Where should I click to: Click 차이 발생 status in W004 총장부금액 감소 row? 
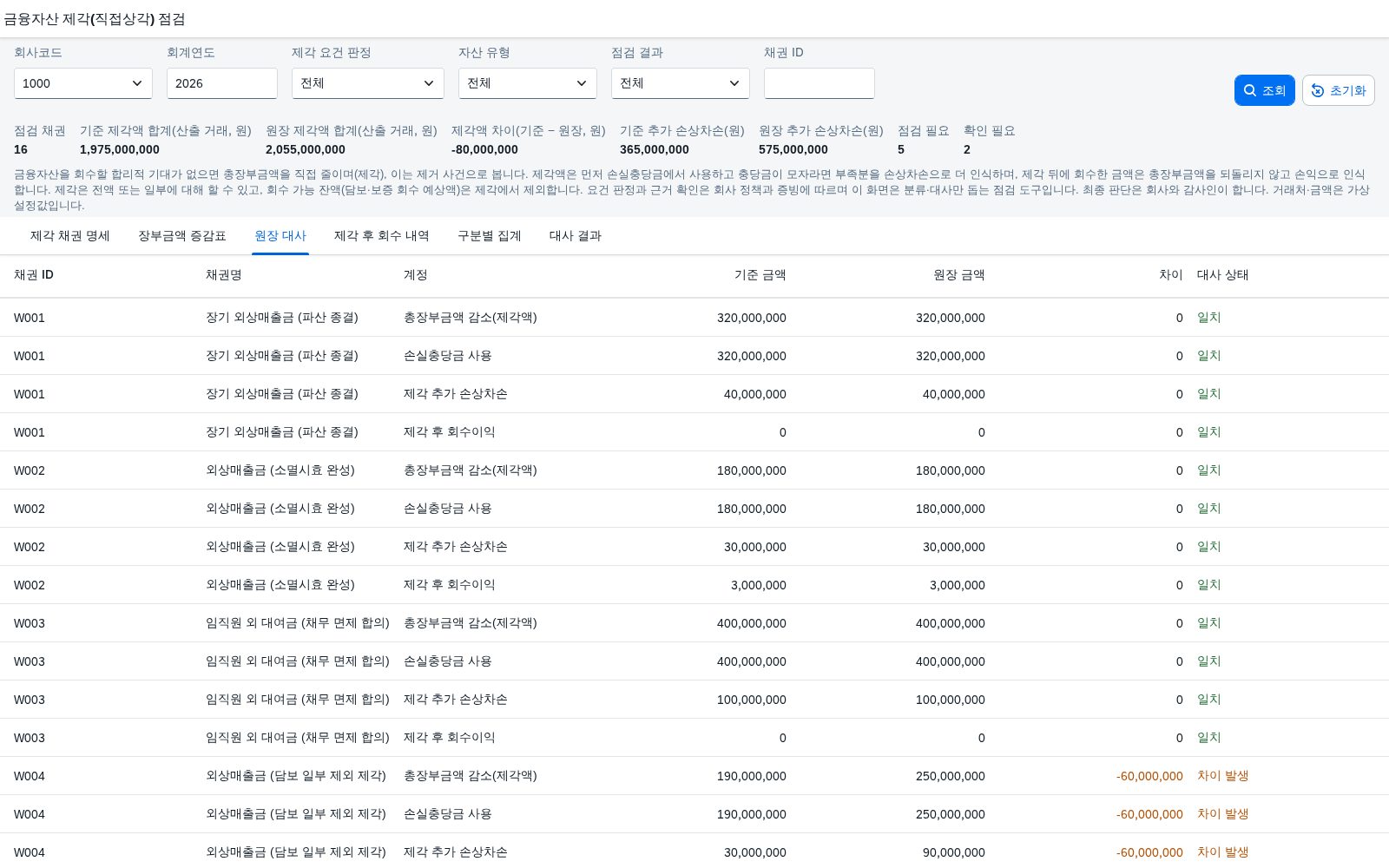coord(1223,776)
